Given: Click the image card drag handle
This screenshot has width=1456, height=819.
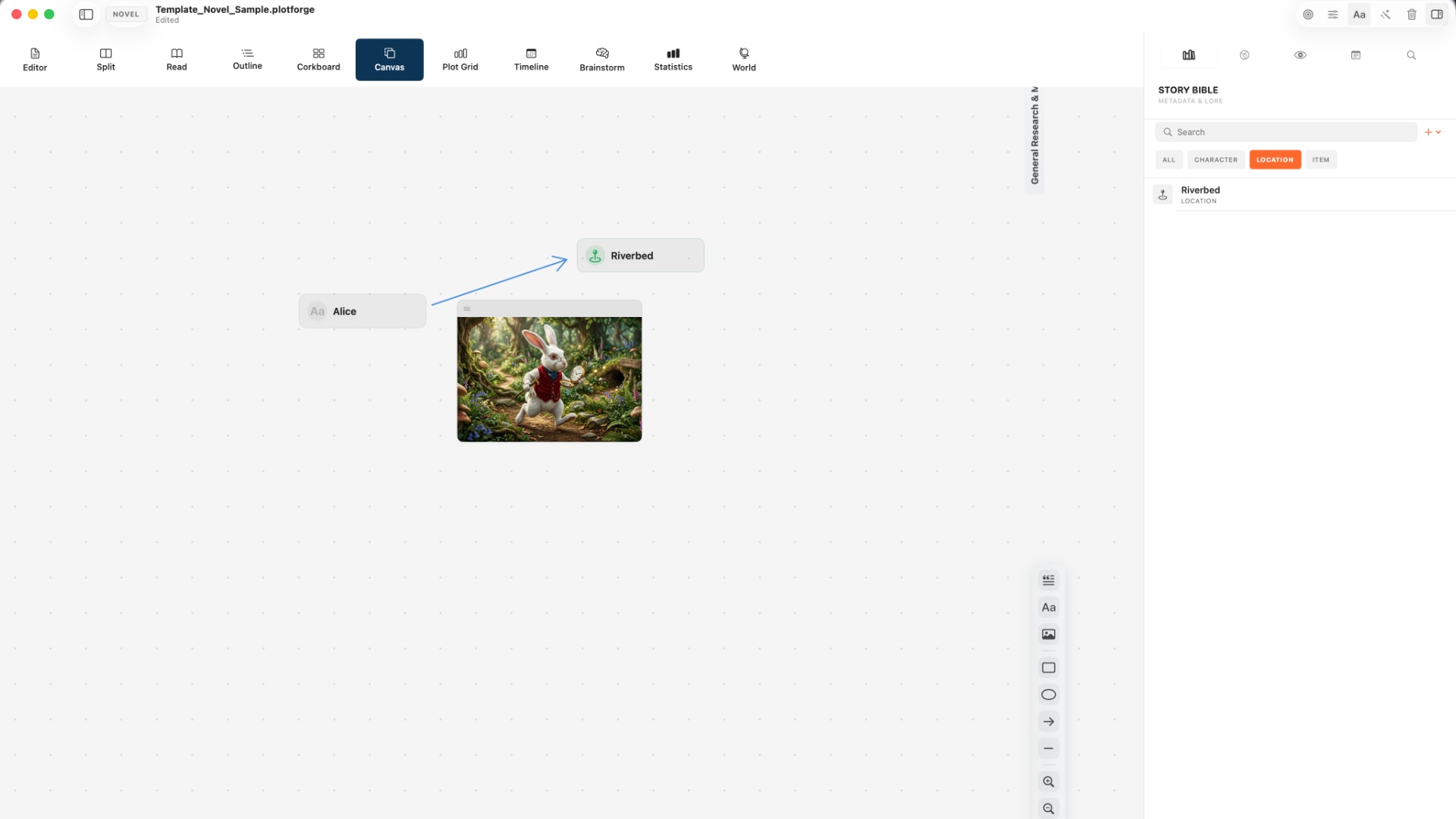Looking at the screenshot, I should (467, 309).
